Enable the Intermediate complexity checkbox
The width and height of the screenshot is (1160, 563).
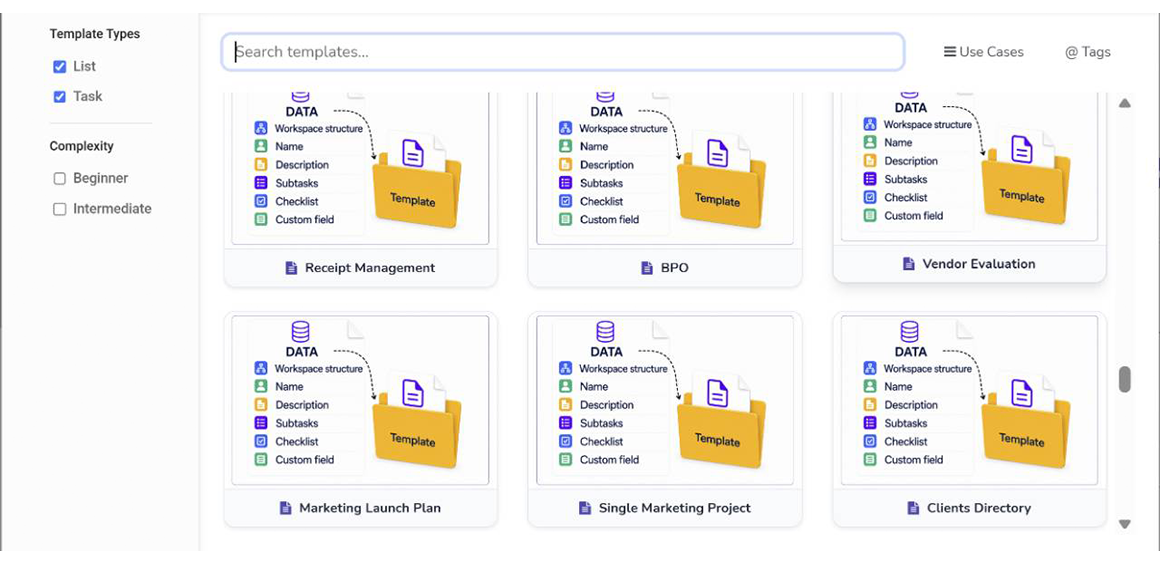click(60, 209)
